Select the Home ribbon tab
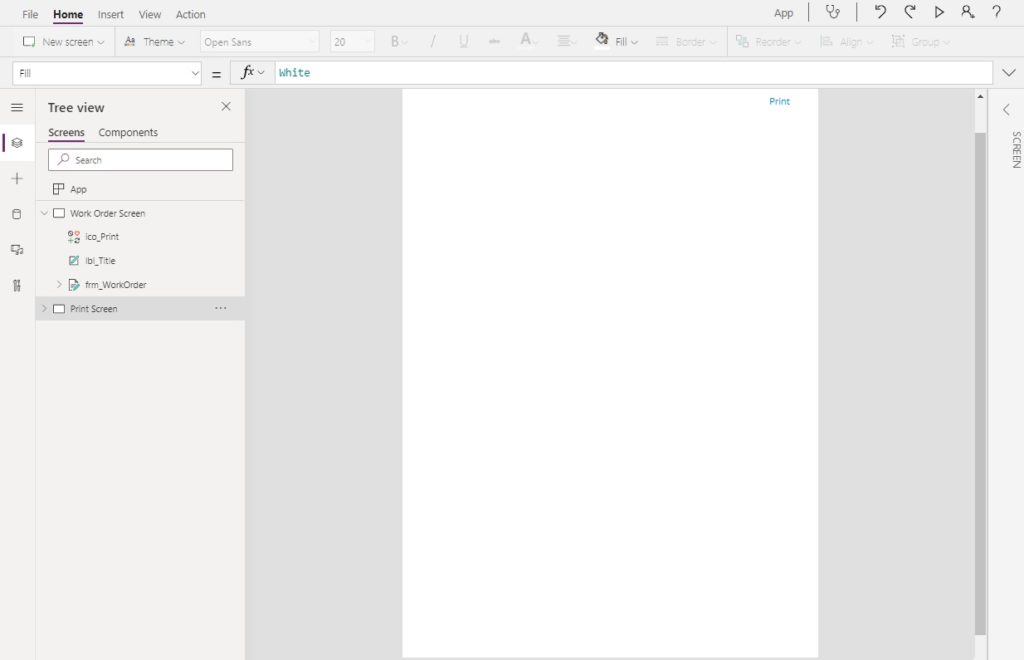1024x660 pixels. click(x=68, y=14)
